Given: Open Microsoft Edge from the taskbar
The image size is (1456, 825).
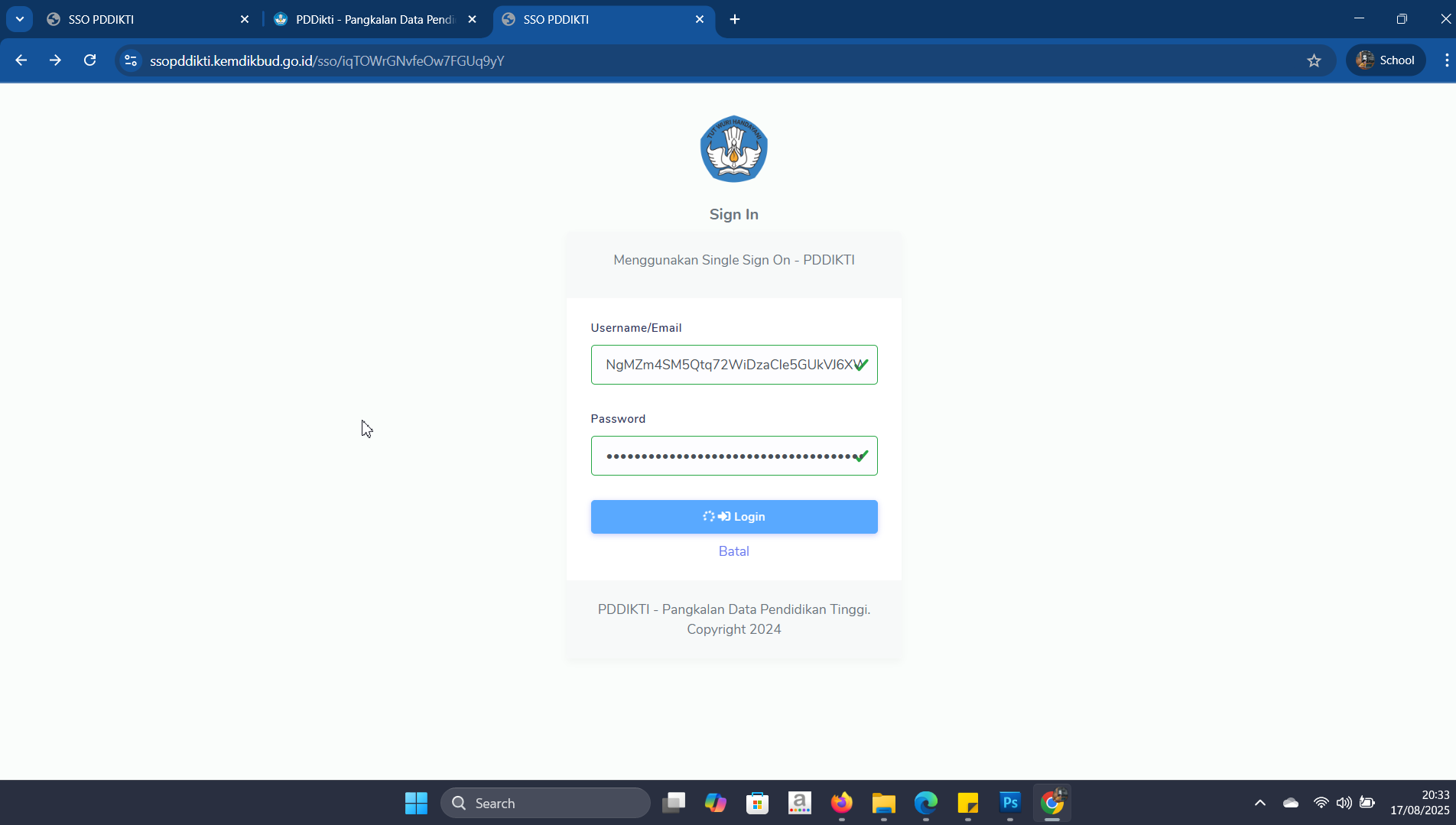Looking at the screenshot, I should (x=926, y=803).
